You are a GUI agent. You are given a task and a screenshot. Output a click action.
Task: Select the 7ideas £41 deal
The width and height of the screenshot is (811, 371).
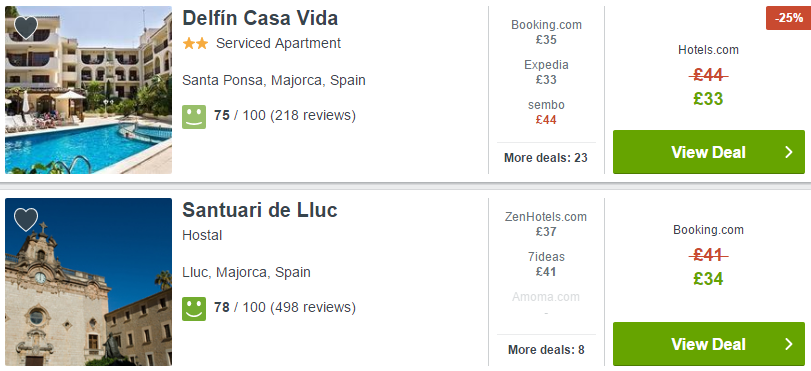tap(546, 264)
